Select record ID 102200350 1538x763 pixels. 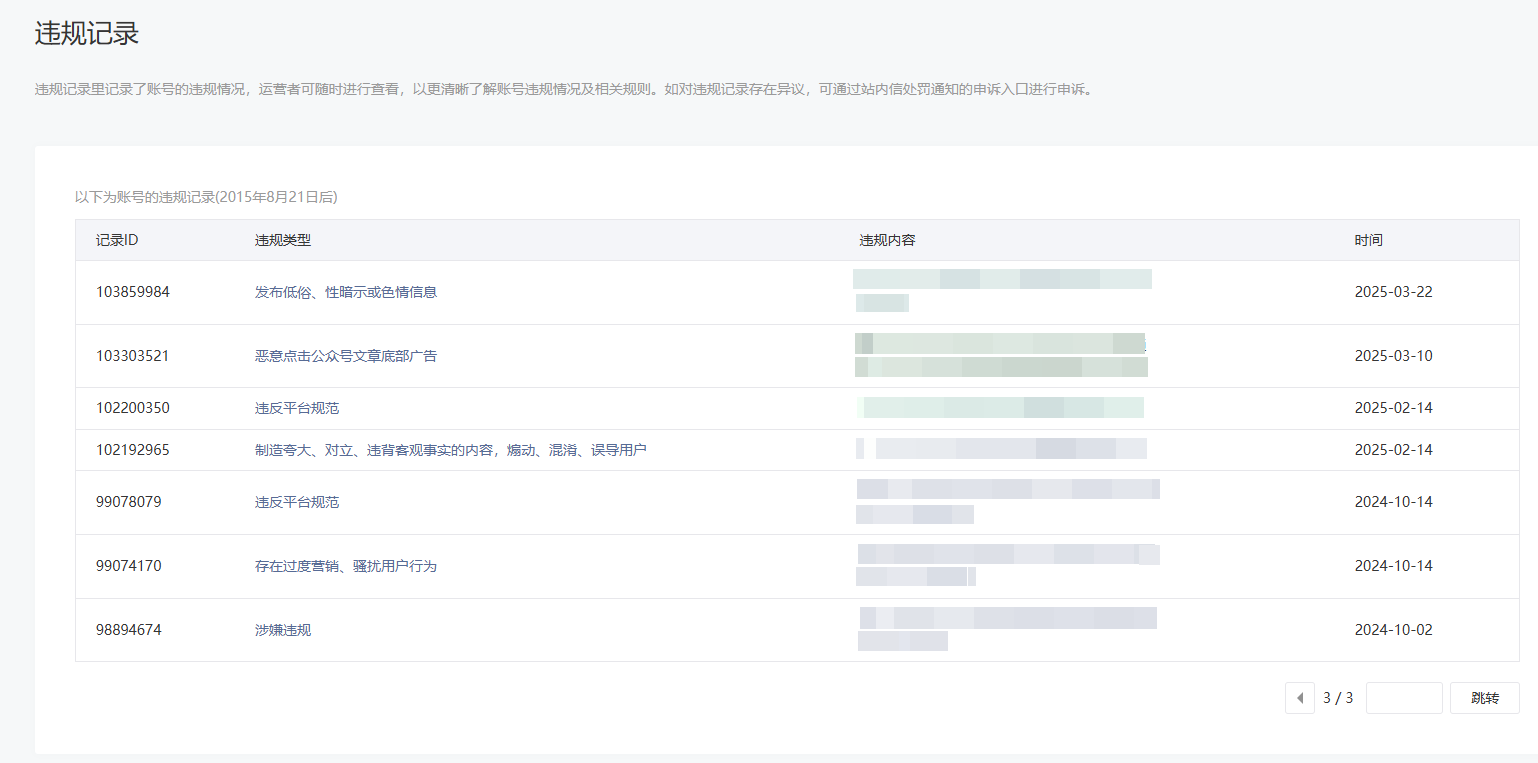point(133,408)
